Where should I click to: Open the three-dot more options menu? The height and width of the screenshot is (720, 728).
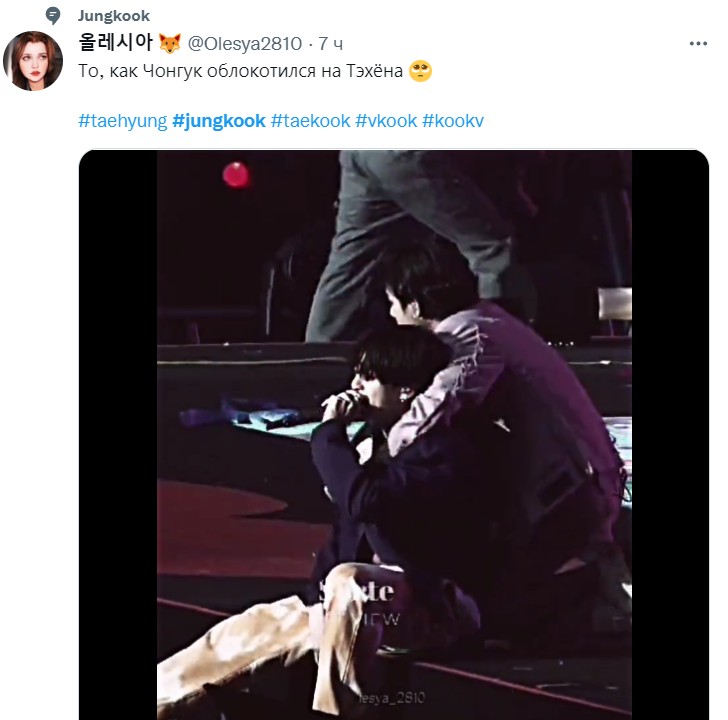coord(698,44)
